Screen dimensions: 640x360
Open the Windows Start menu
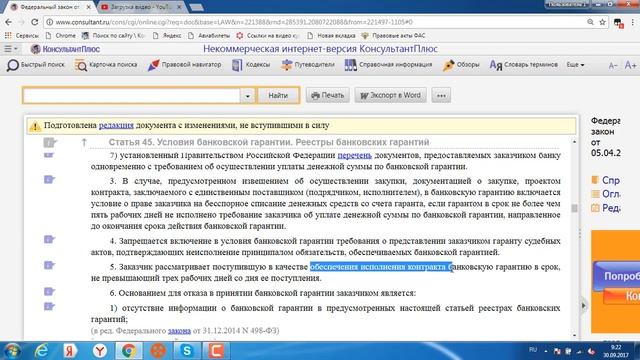point(12,351)
